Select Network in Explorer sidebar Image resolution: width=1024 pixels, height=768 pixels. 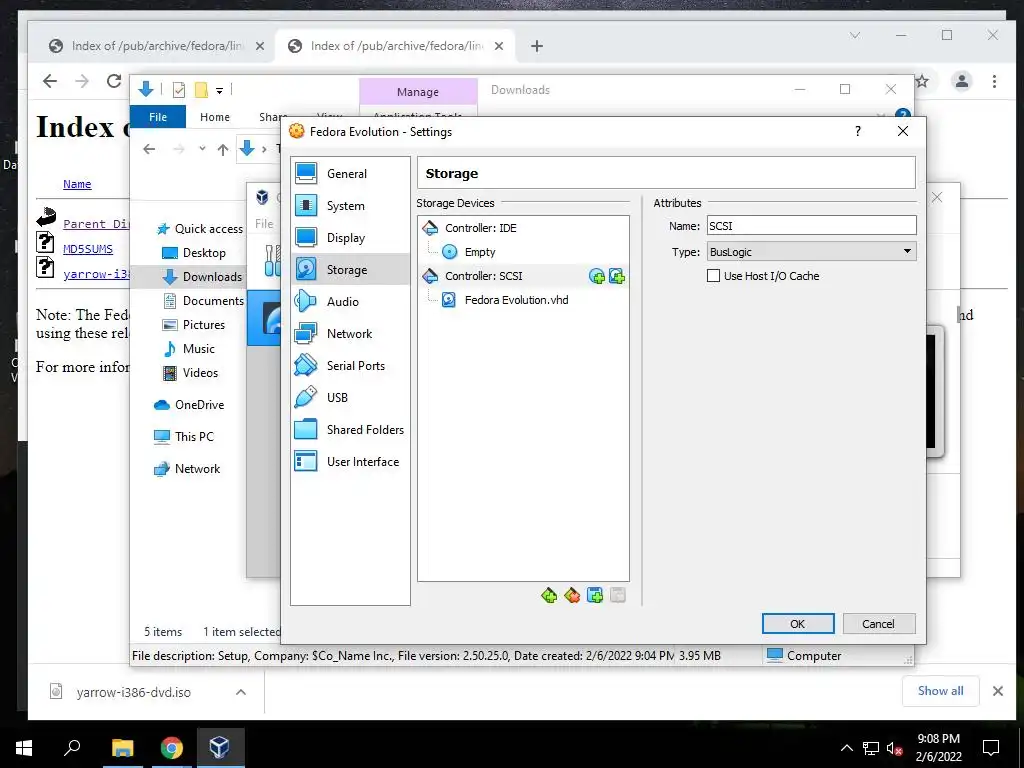point(187,469)
